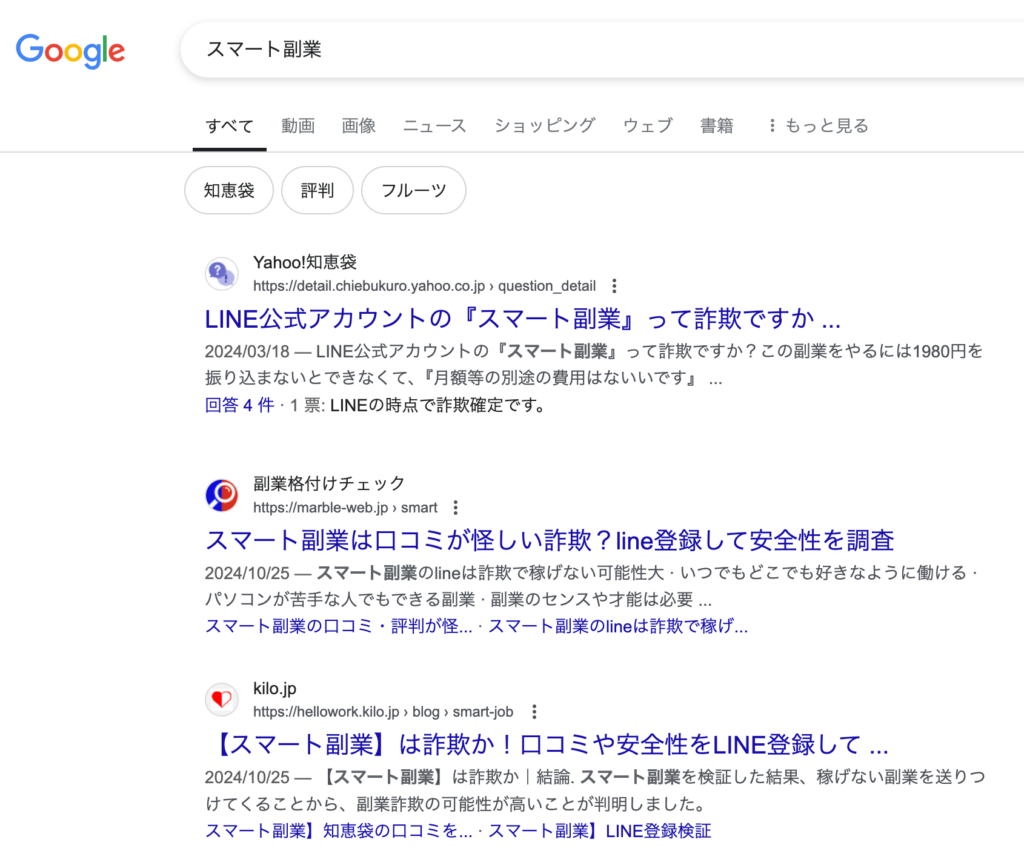Click the search box containing スマート副業

point(601,50)
